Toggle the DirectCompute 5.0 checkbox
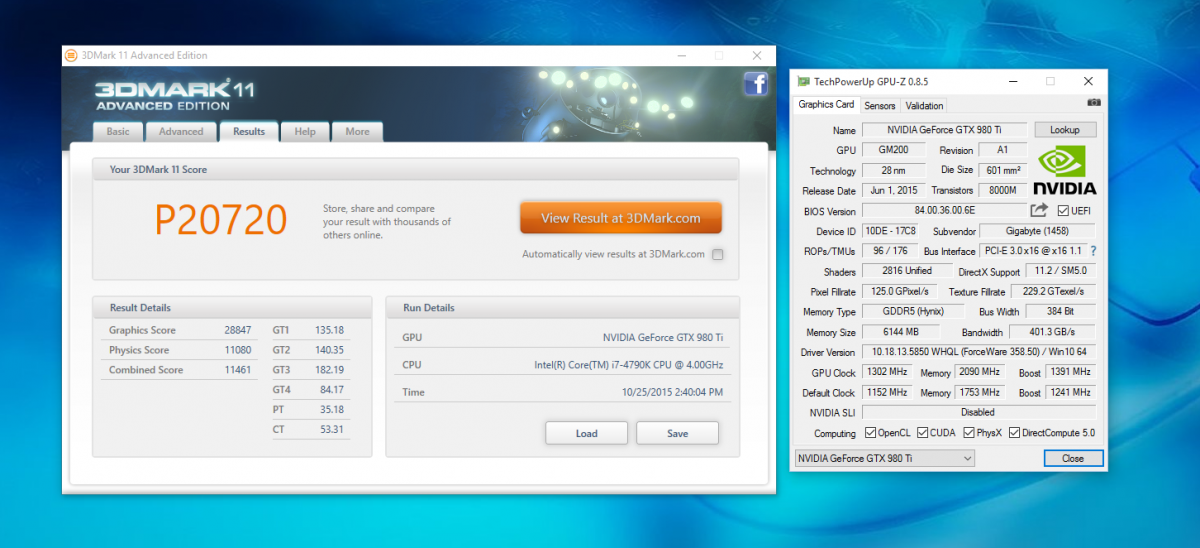This screenshot has height=548, width=1200. coord(1015,433)
